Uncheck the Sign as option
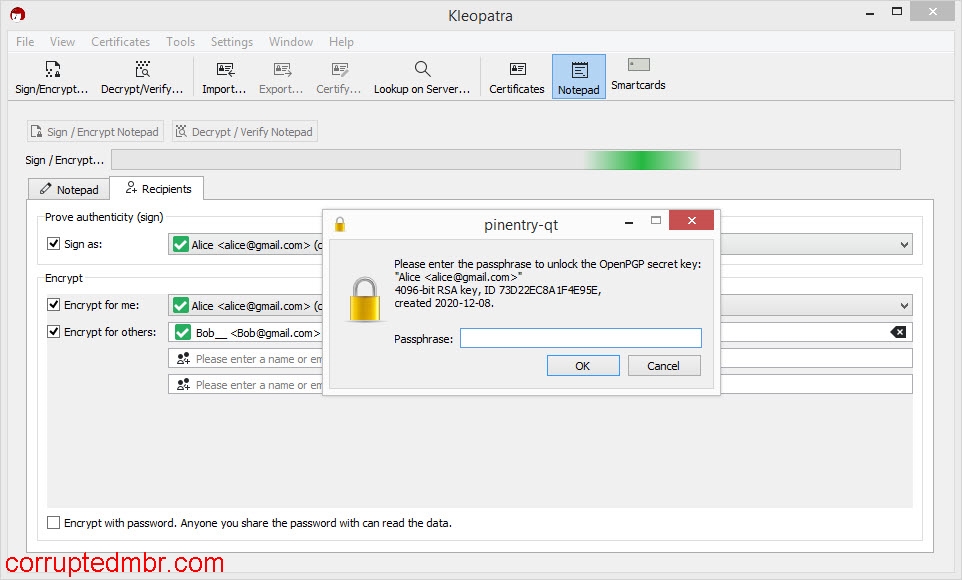This screenshot has width=962, height=580. pos(53,243)
